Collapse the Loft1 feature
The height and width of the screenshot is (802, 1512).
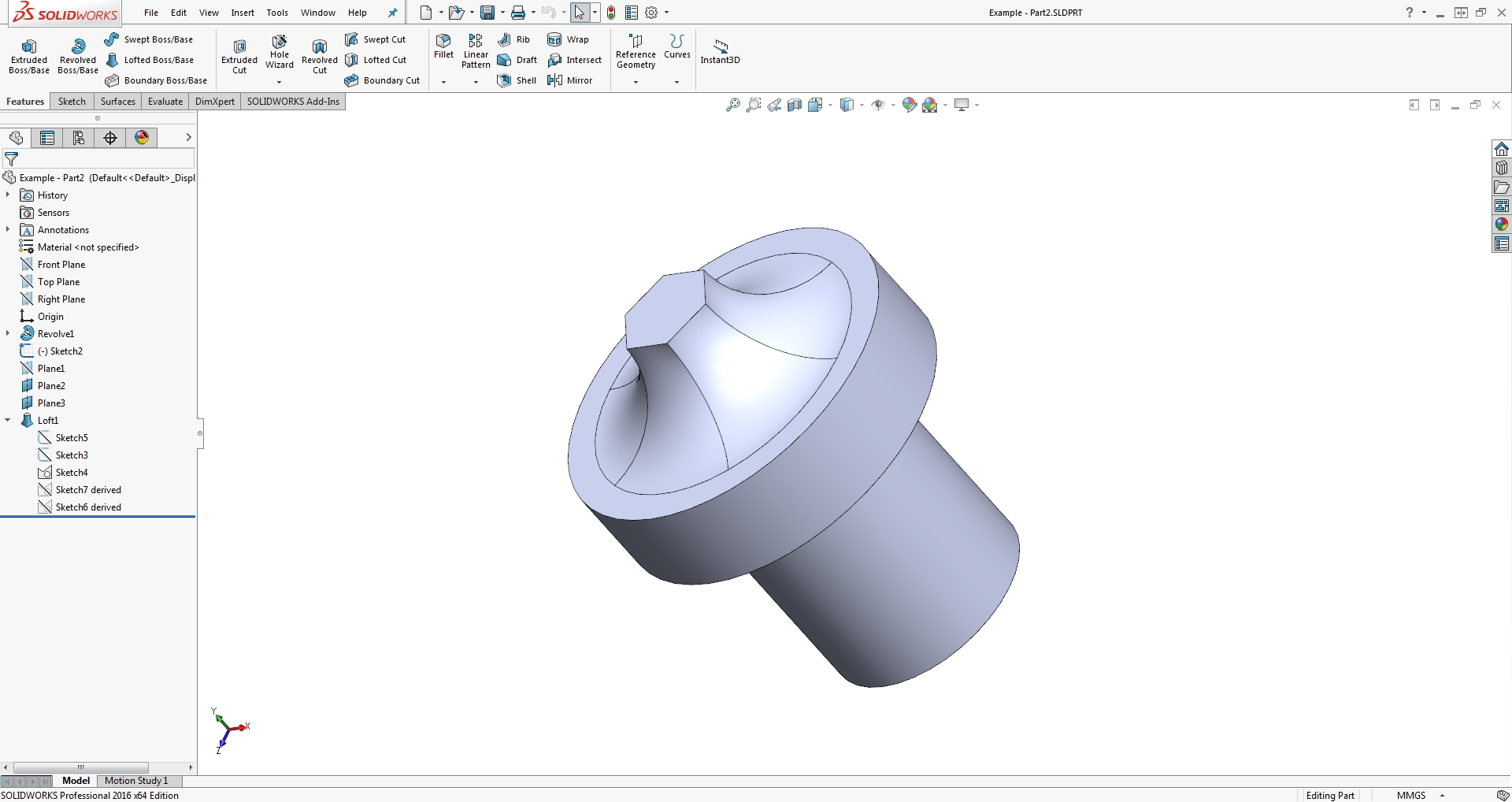[x=8, y=420]
